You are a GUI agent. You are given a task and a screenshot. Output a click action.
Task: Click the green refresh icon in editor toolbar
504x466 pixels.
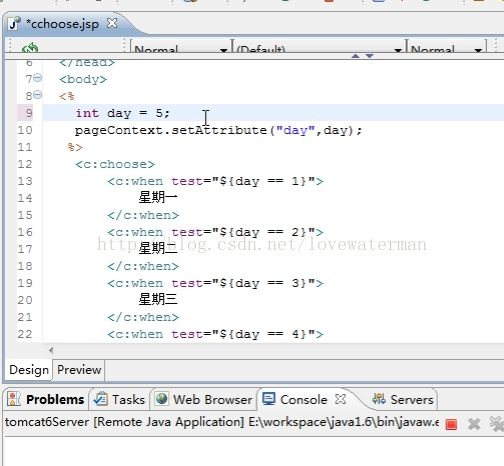point(30,48)
